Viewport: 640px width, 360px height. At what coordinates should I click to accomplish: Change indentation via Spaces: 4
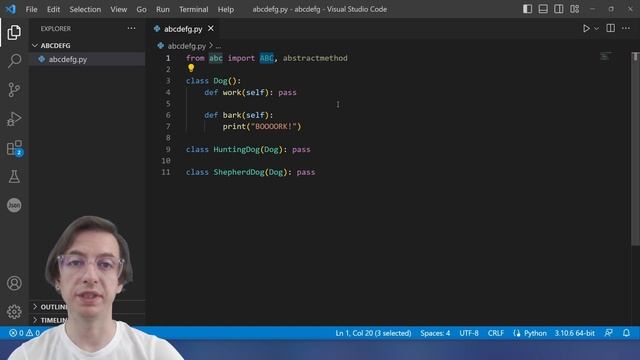435,333
